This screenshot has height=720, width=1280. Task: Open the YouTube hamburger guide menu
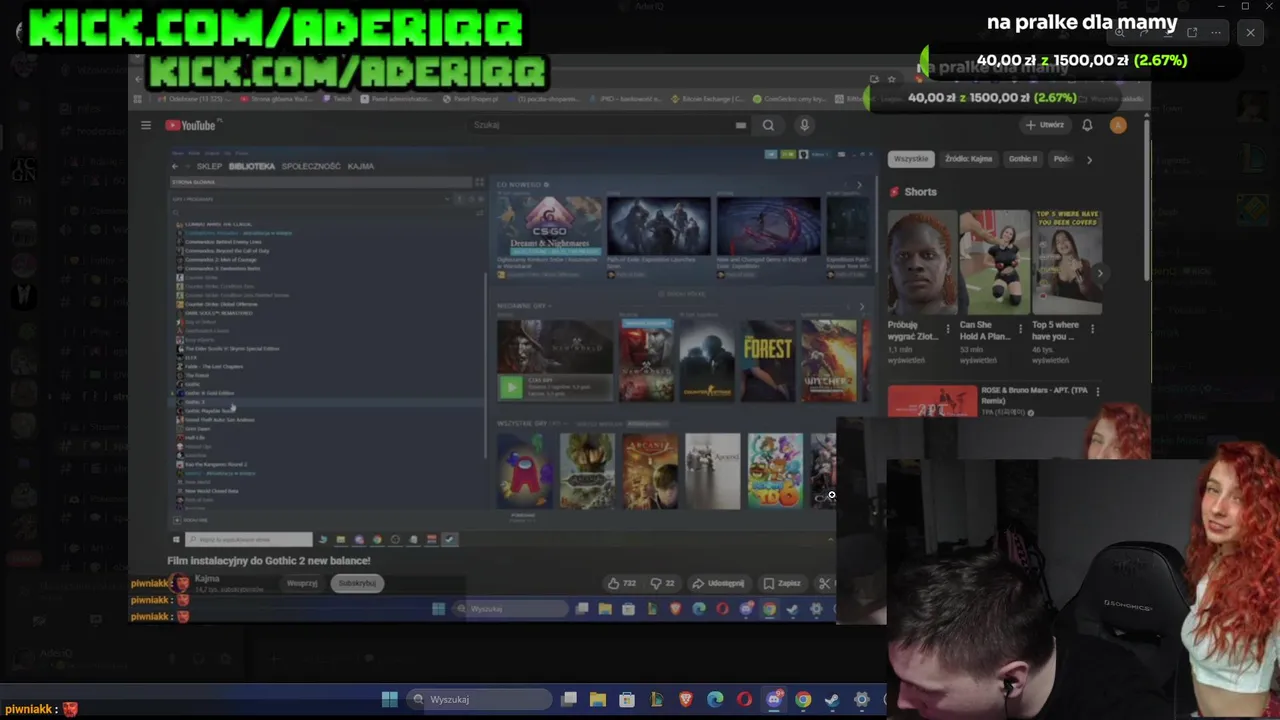point(146,125)
